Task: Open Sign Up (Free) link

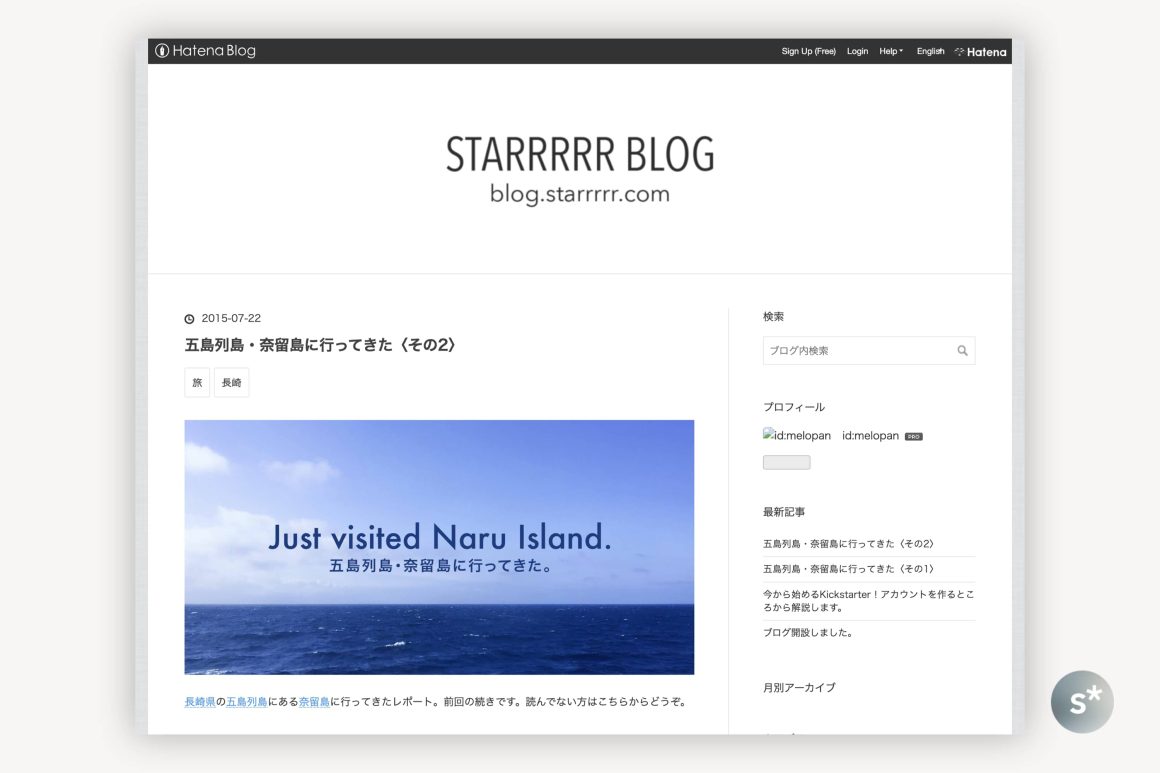Action: click(x=808, y=52)
